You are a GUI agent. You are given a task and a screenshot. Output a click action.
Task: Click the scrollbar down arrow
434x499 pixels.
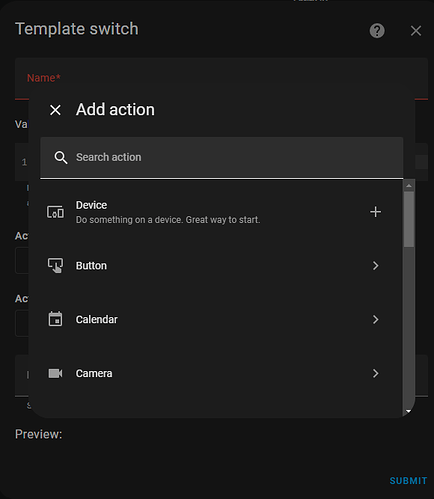408,412
